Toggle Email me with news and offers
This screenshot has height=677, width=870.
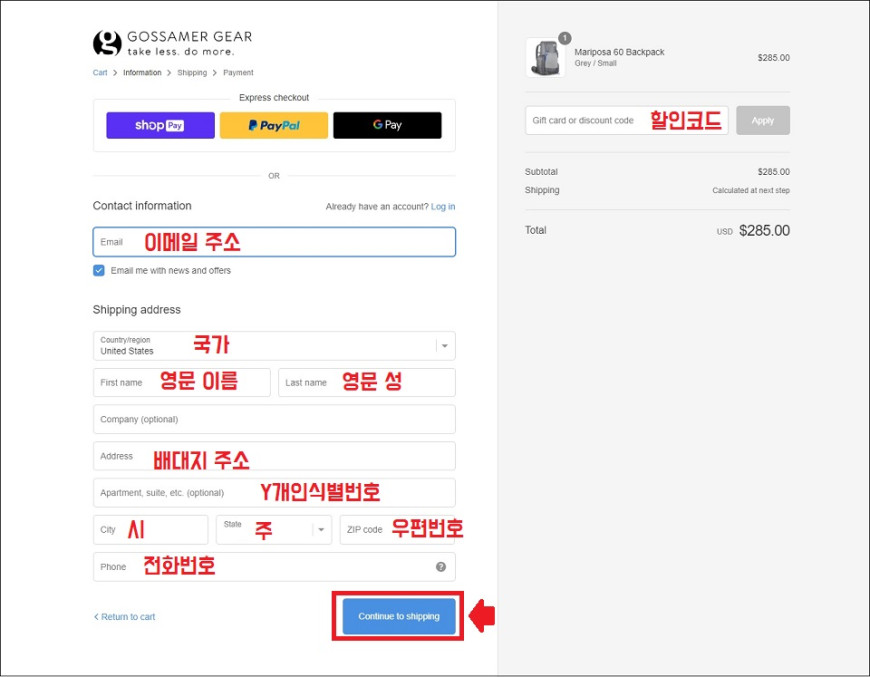[99, 270]
